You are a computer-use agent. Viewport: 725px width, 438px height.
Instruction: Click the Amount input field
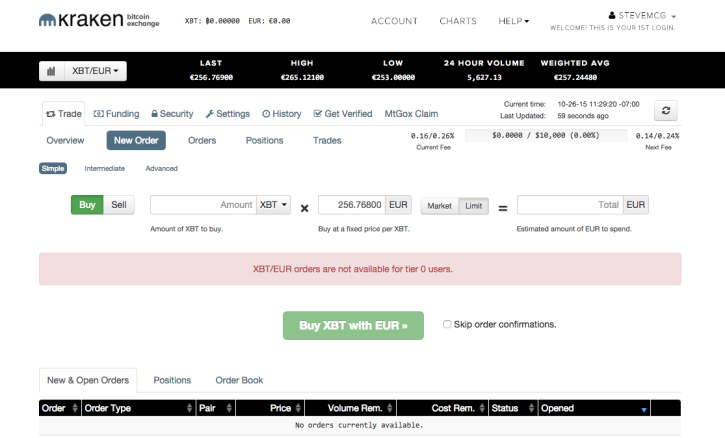(x=203, y=205)
